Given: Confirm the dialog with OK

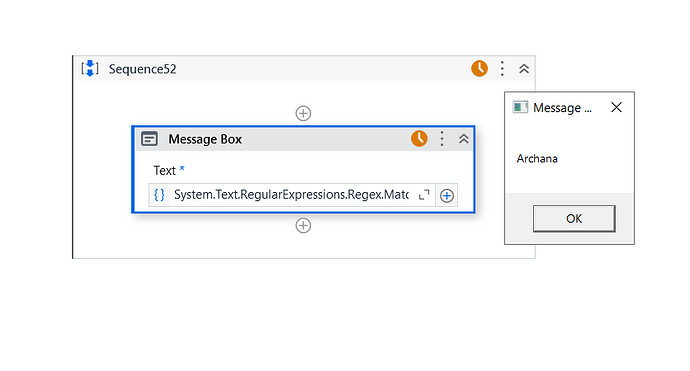Looking at the screenshot, I should point(574,218).
